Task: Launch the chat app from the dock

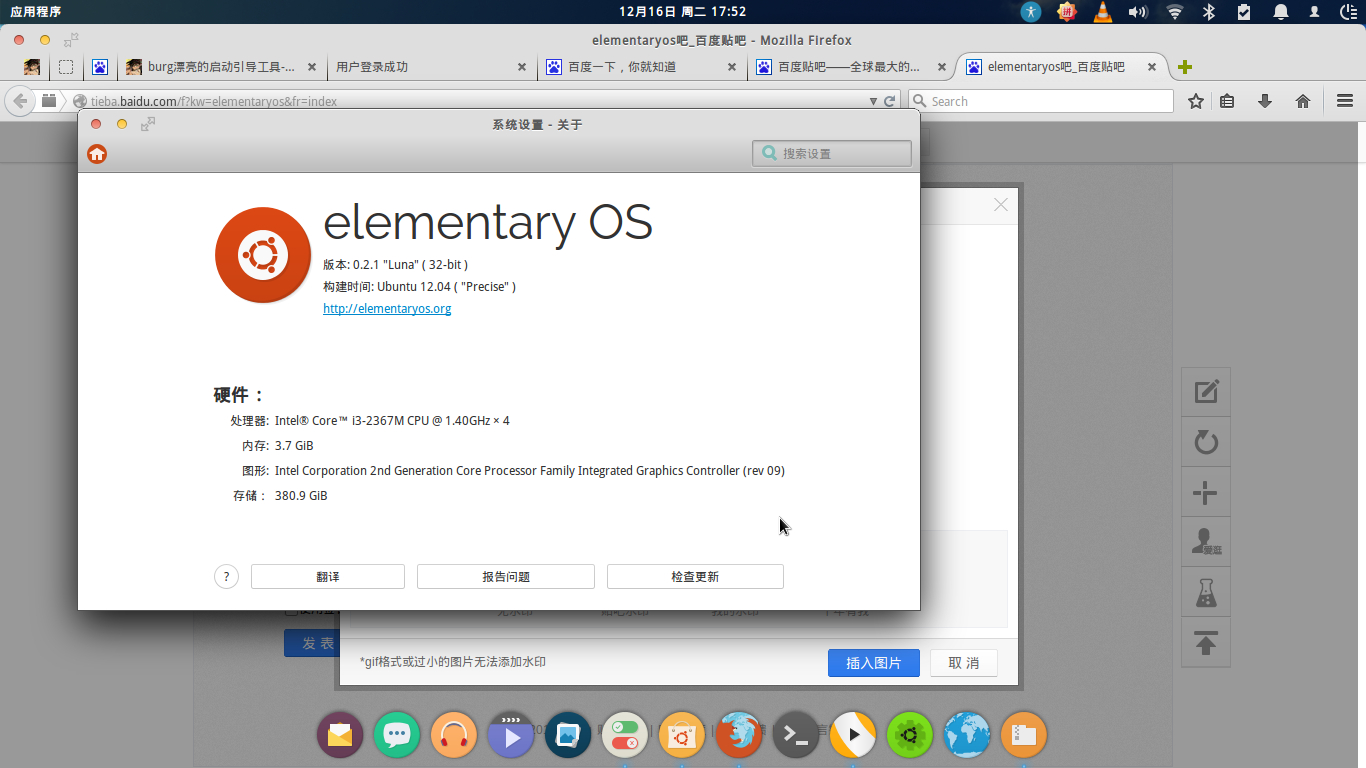Action: [x=397, y=737]
